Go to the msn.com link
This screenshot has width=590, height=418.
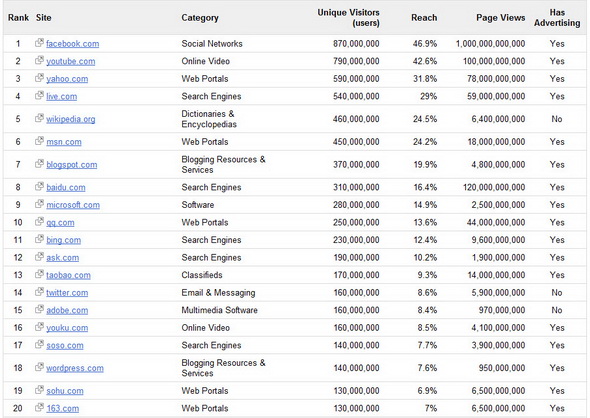[64, 142]
